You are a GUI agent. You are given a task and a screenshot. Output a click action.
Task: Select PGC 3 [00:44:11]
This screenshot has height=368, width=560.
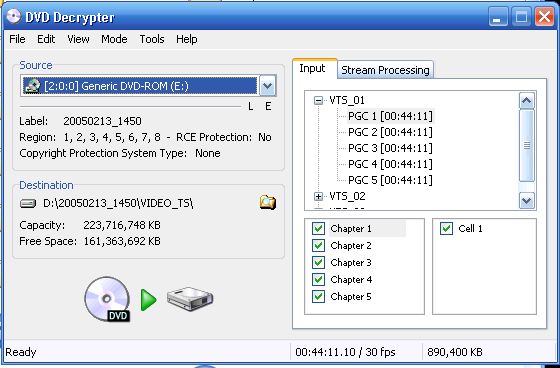[390, 148]
